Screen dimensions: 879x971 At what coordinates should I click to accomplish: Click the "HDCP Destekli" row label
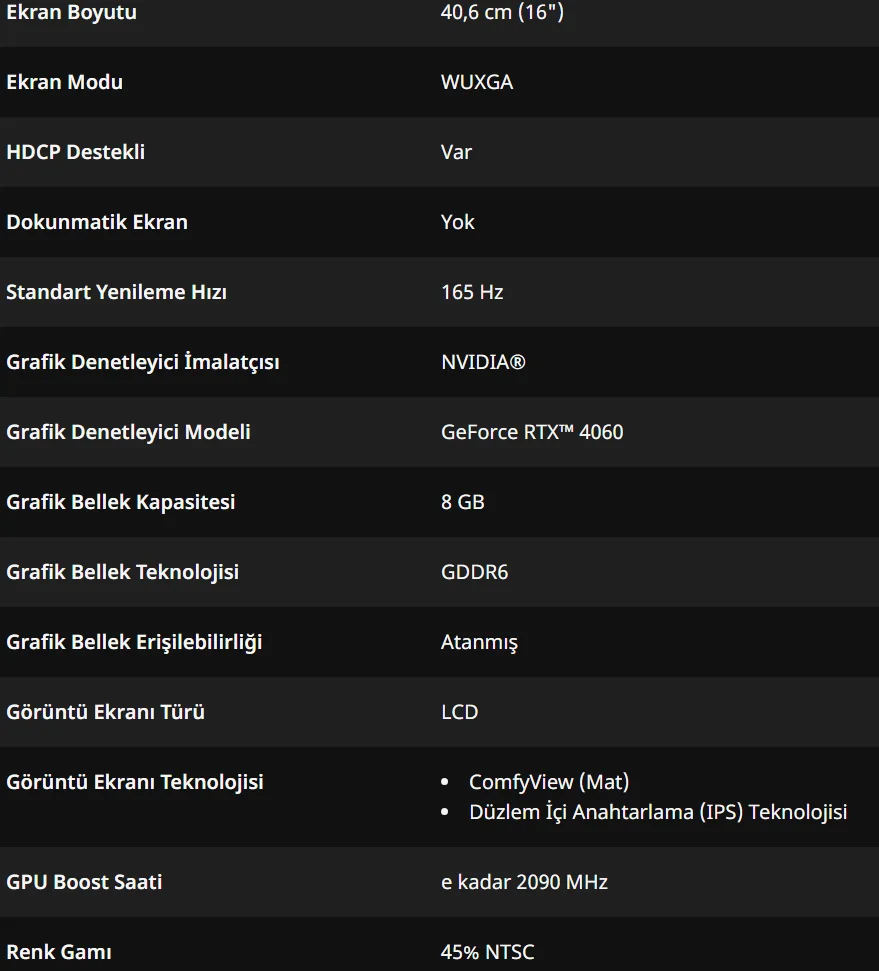coord(76,152)
